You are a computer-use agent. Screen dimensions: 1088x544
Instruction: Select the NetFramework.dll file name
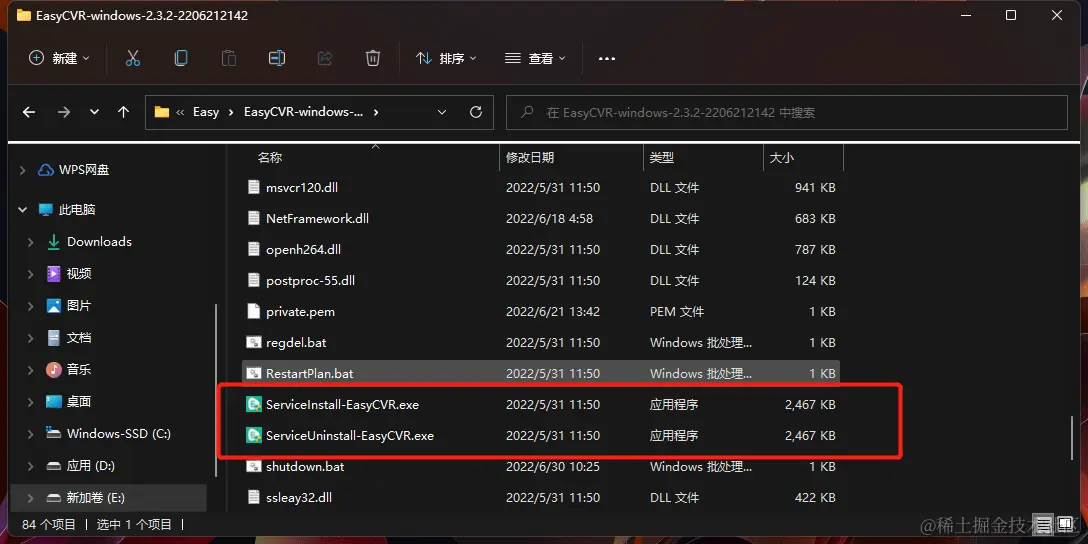(317, 219)
